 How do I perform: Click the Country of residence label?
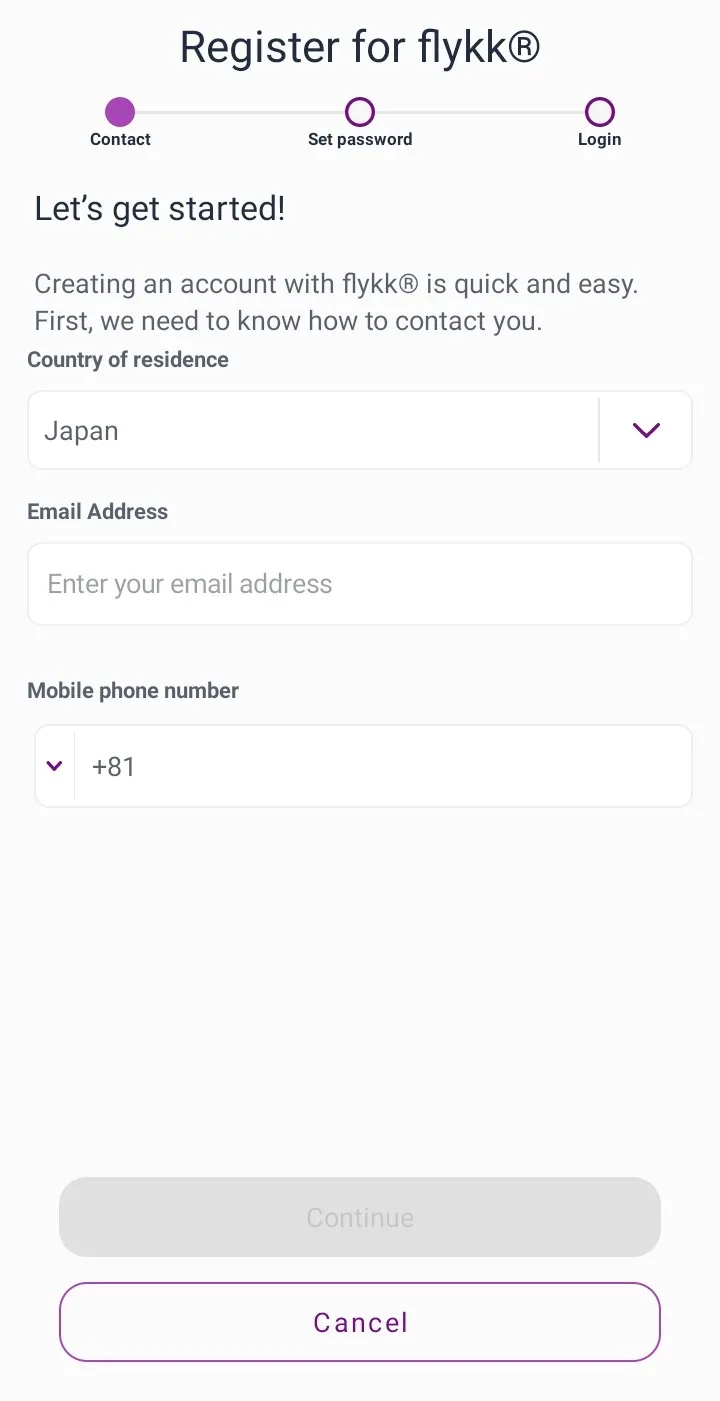click(128, 360)
